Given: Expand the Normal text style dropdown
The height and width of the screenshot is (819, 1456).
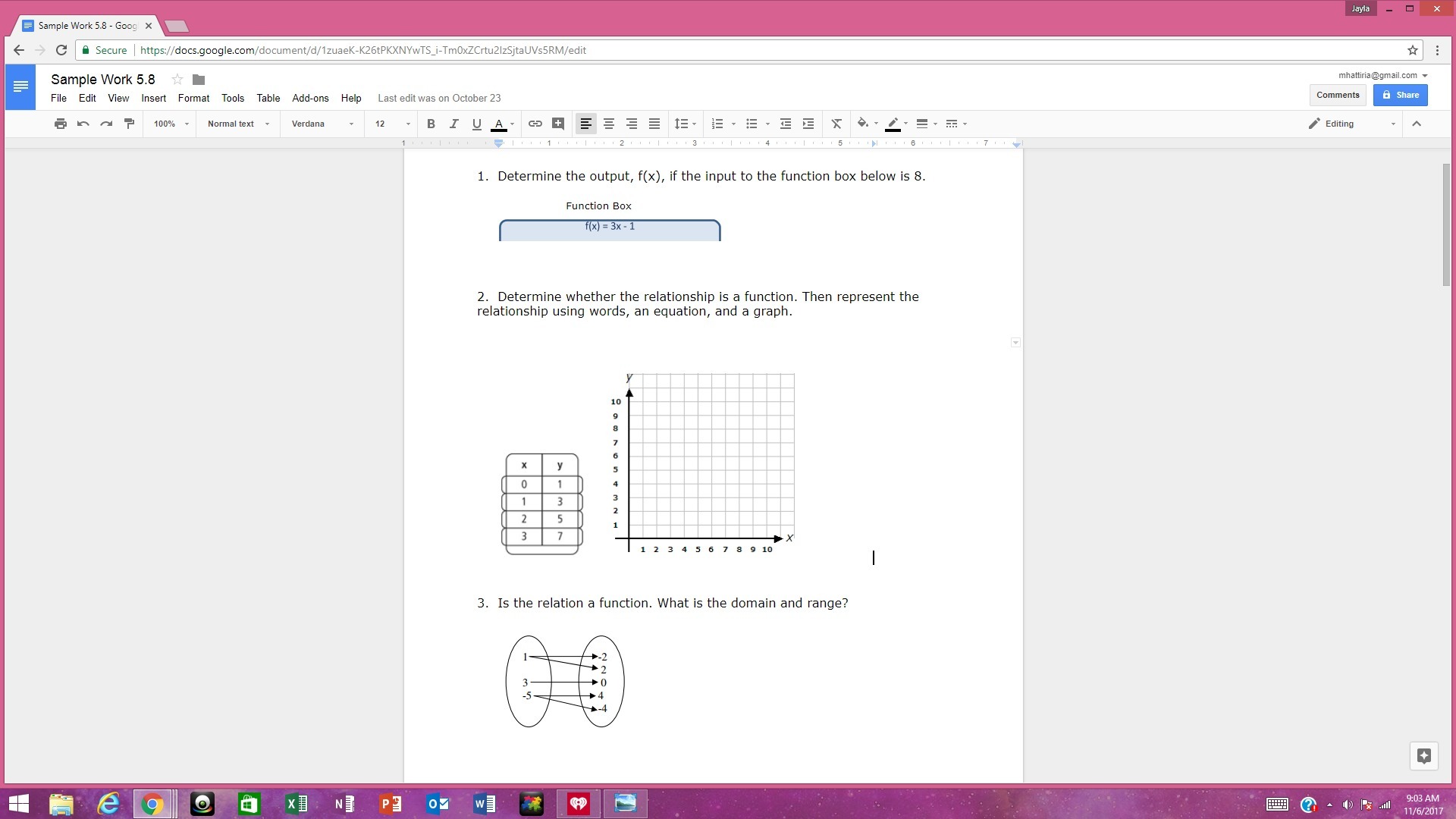Looking at the screenshot, I should click(x=238, y=124).
